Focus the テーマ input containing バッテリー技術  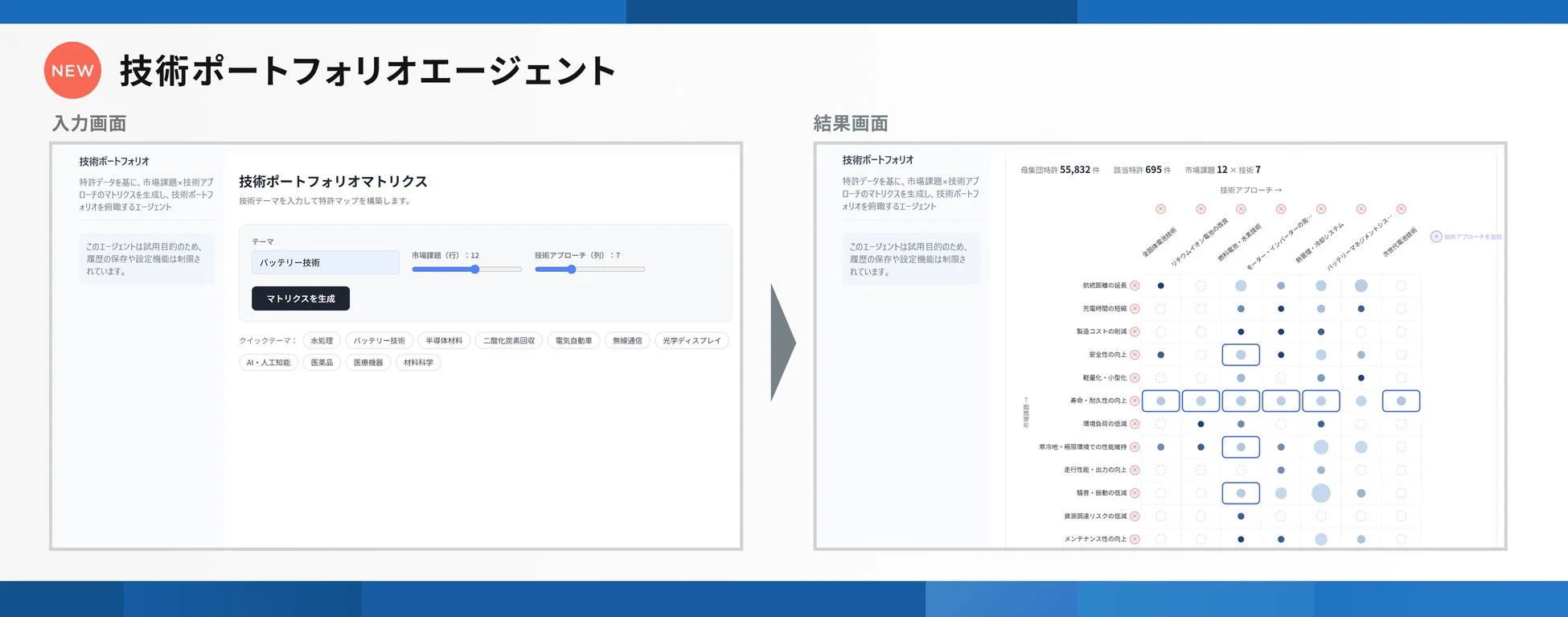click(325, 262)
